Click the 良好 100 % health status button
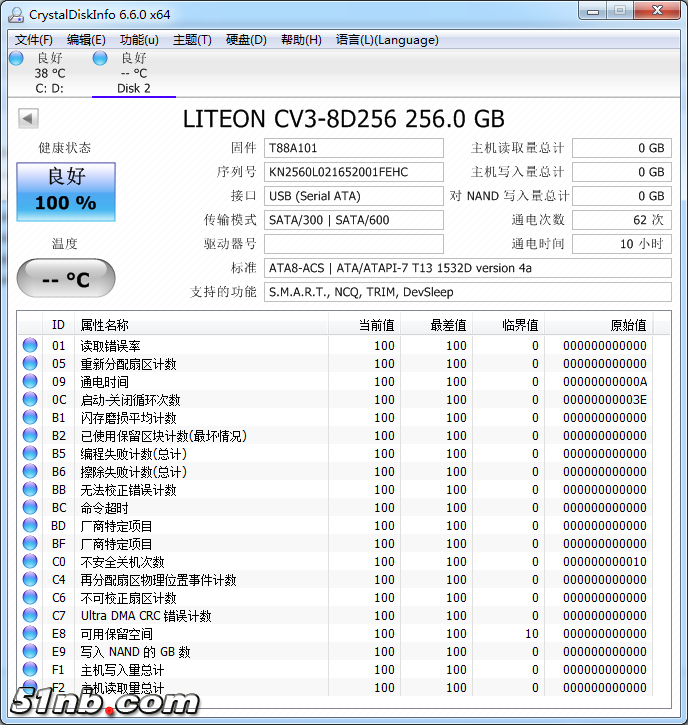 (66, 191)
